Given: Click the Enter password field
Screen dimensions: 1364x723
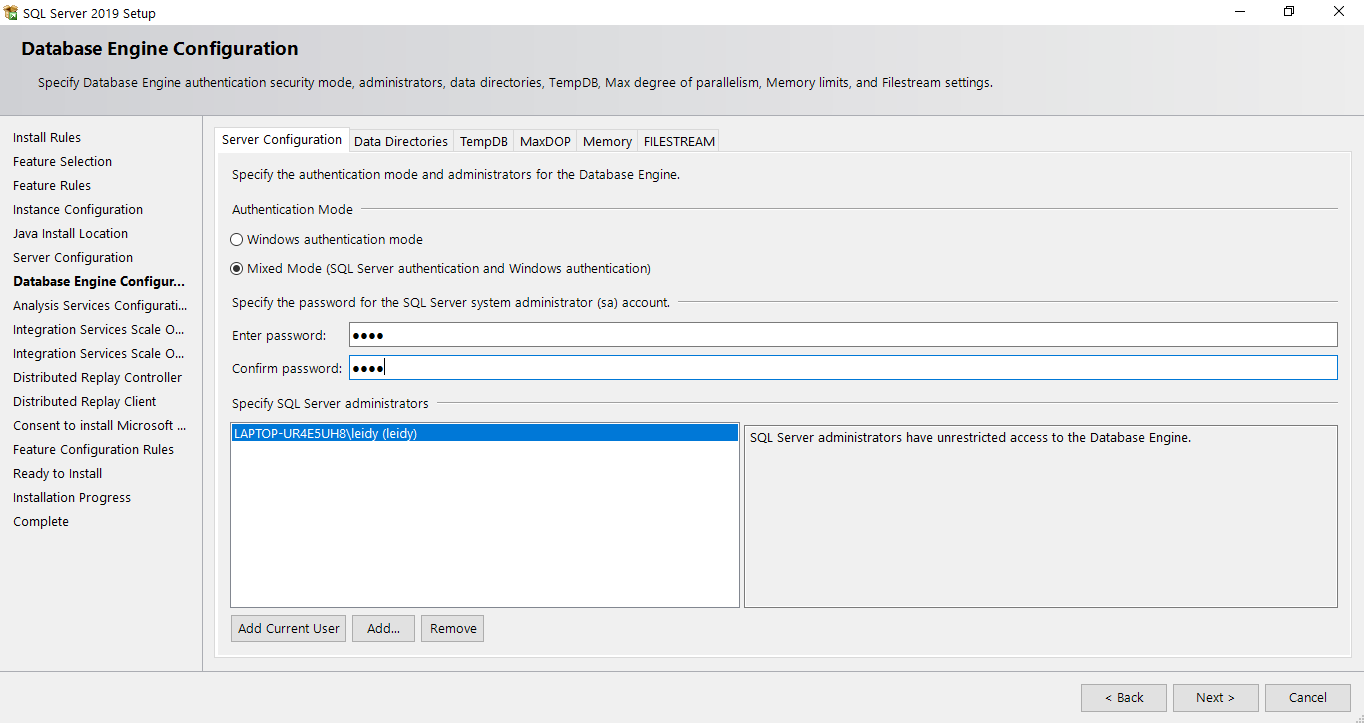Looking at the screenshot, I should coord(842,335).
